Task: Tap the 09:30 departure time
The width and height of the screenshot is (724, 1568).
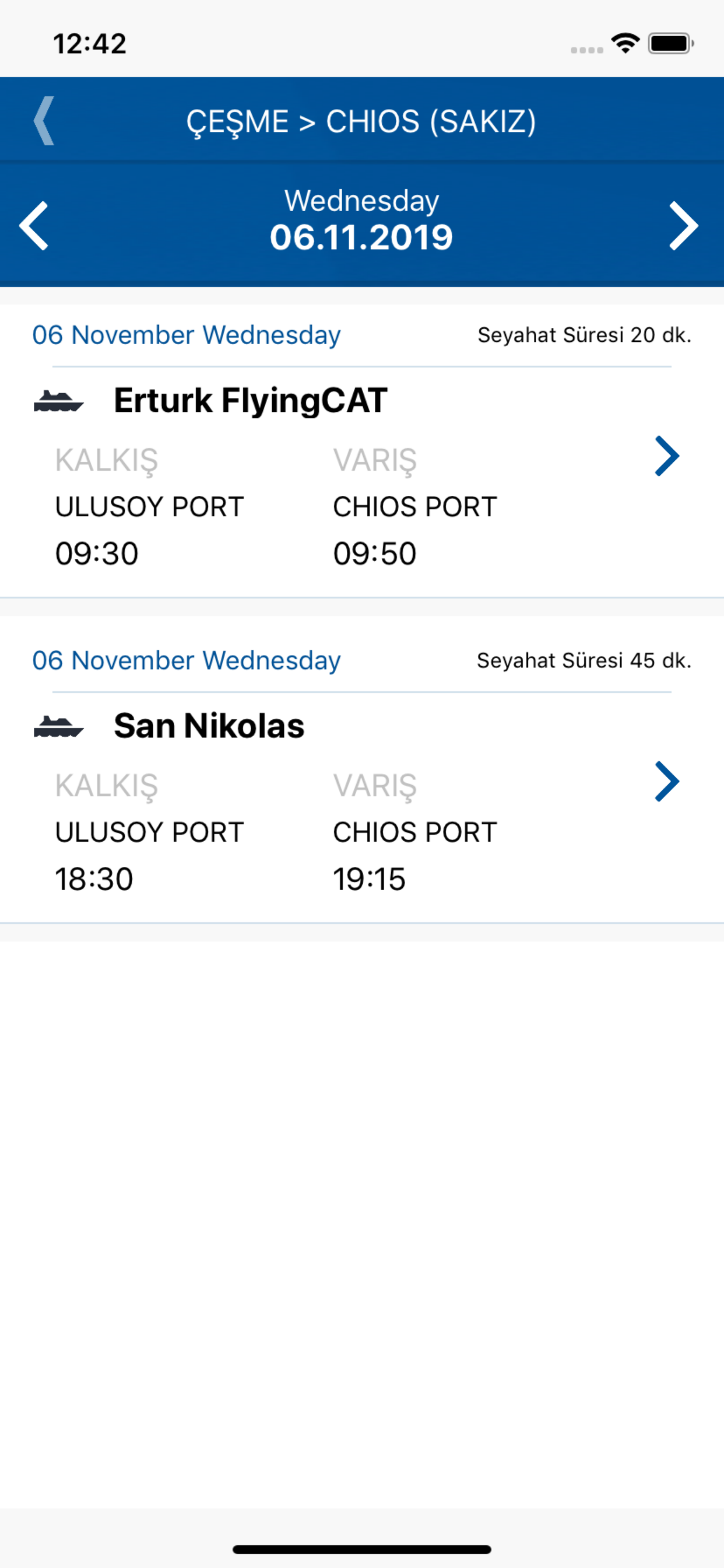Action: pyautogui.click(x=97, y=554)
